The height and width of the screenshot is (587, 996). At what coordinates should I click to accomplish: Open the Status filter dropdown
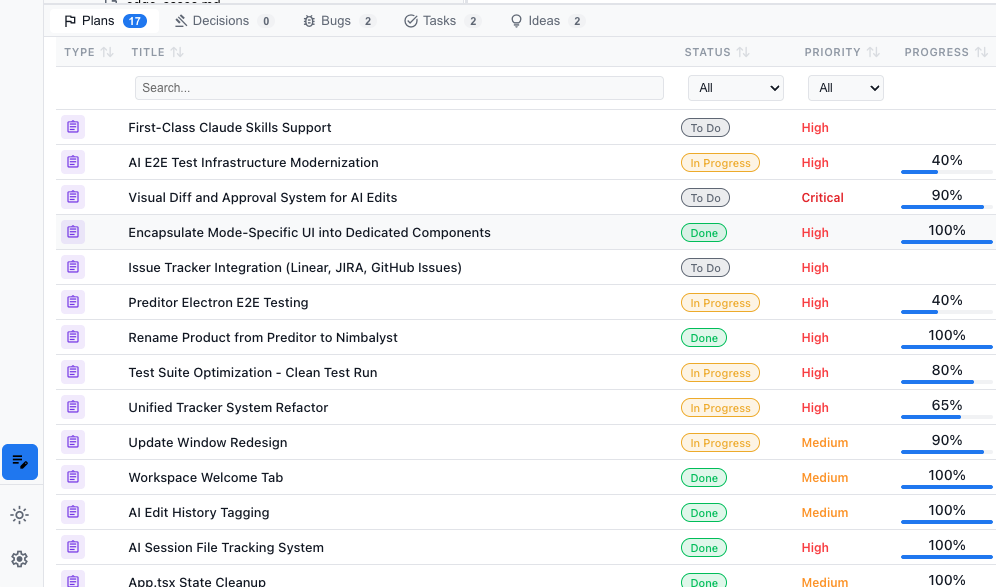coord(735,88)
